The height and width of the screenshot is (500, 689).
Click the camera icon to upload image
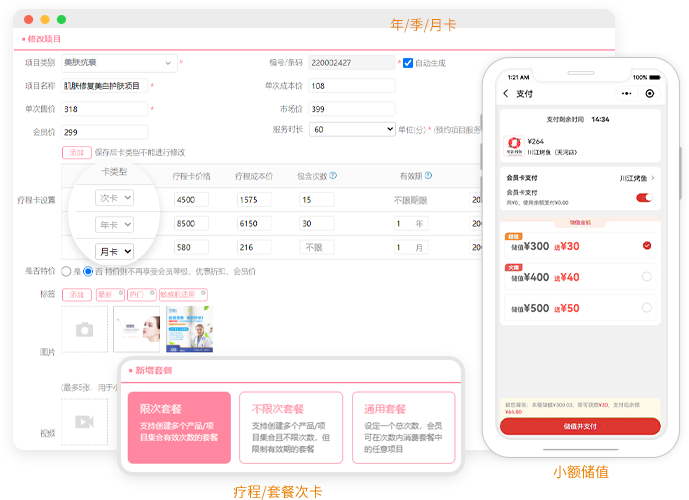pyautogui.click(x=84, y=329)
